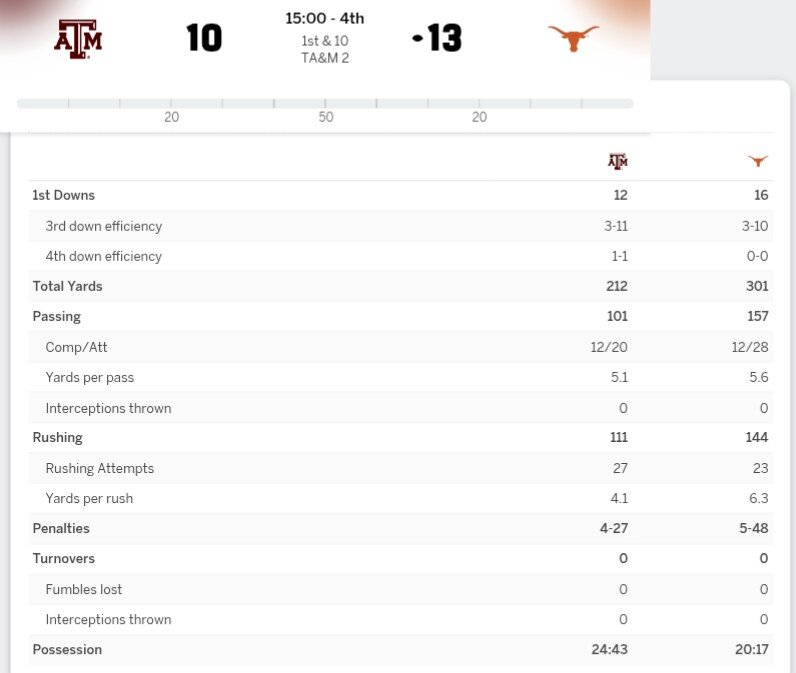Select the Possession row label
Viewport: 796px width, 673px height.
[67, 649]
